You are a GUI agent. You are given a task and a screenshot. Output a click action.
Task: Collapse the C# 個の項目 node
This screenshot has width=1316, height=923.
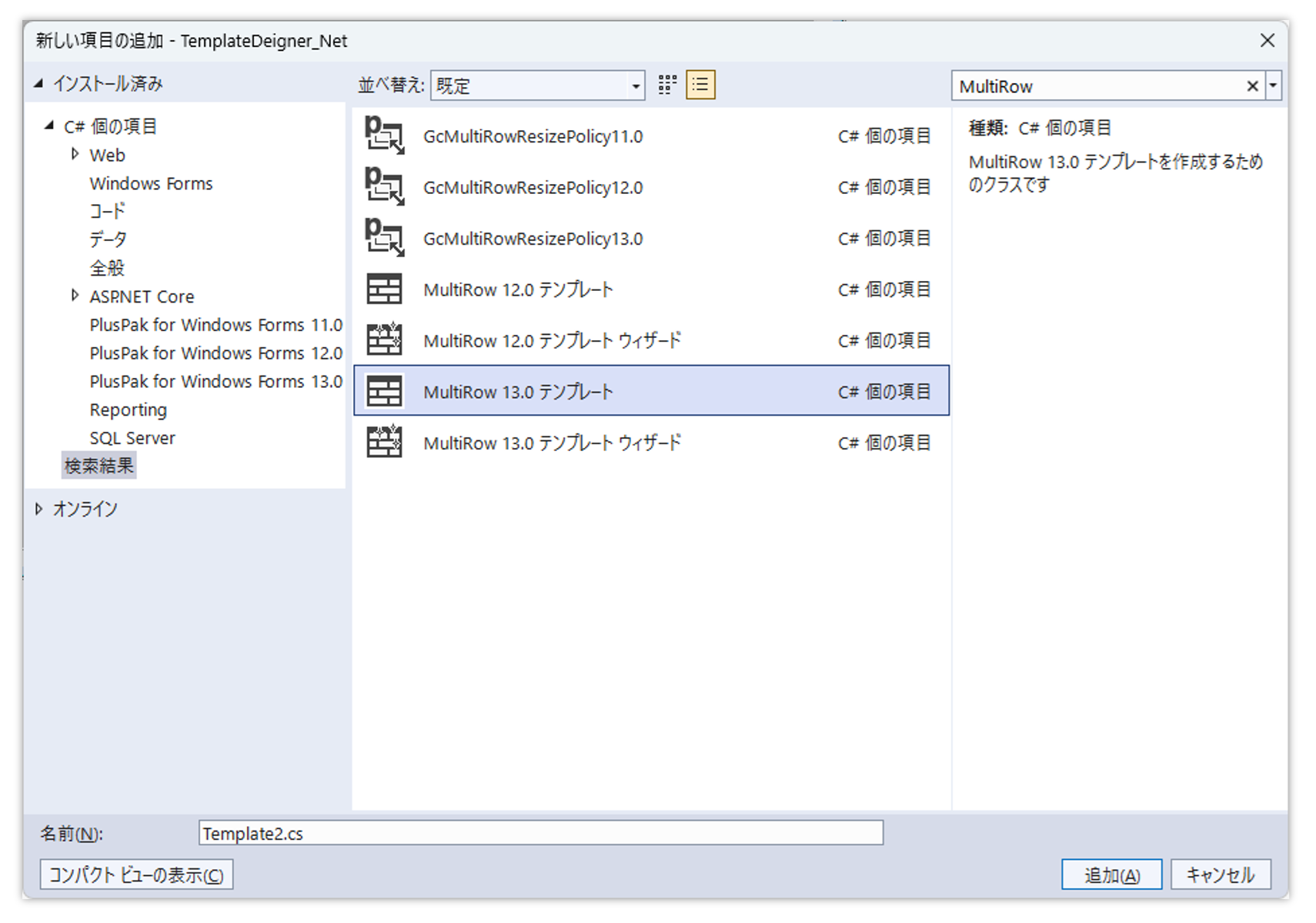(49, 125)
